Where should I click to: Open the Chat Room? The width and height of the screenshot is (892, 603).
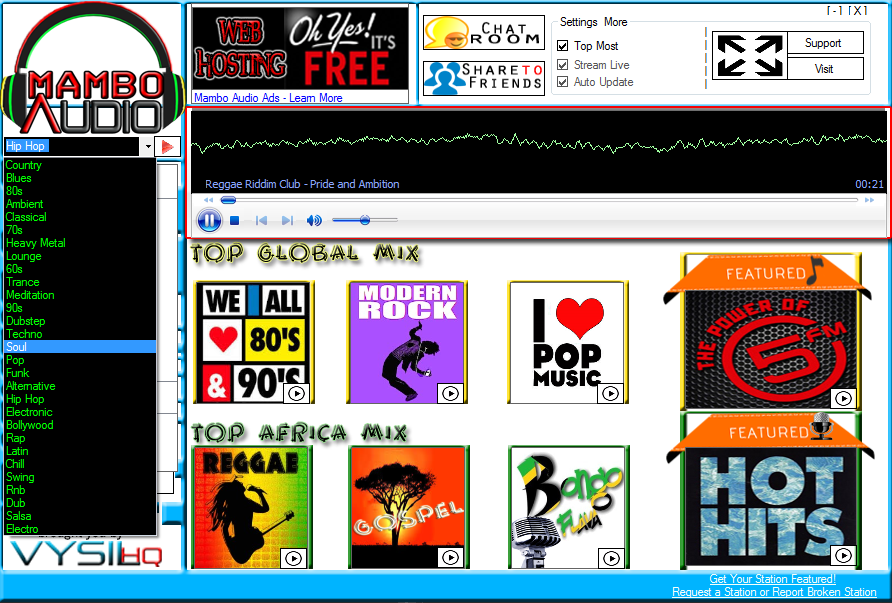(484, 32)
